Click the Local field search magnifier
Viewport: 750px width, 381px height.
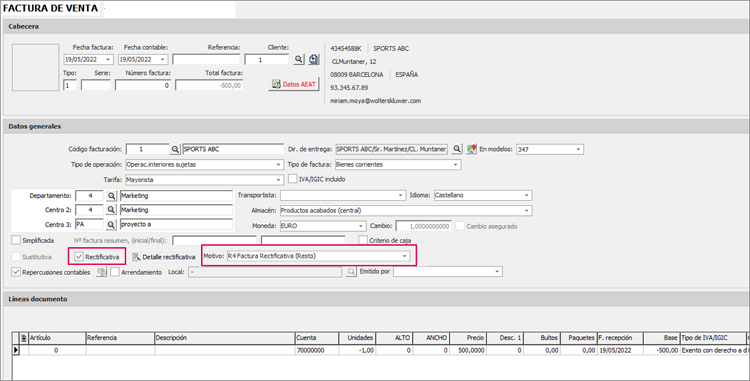pos(351,272)
